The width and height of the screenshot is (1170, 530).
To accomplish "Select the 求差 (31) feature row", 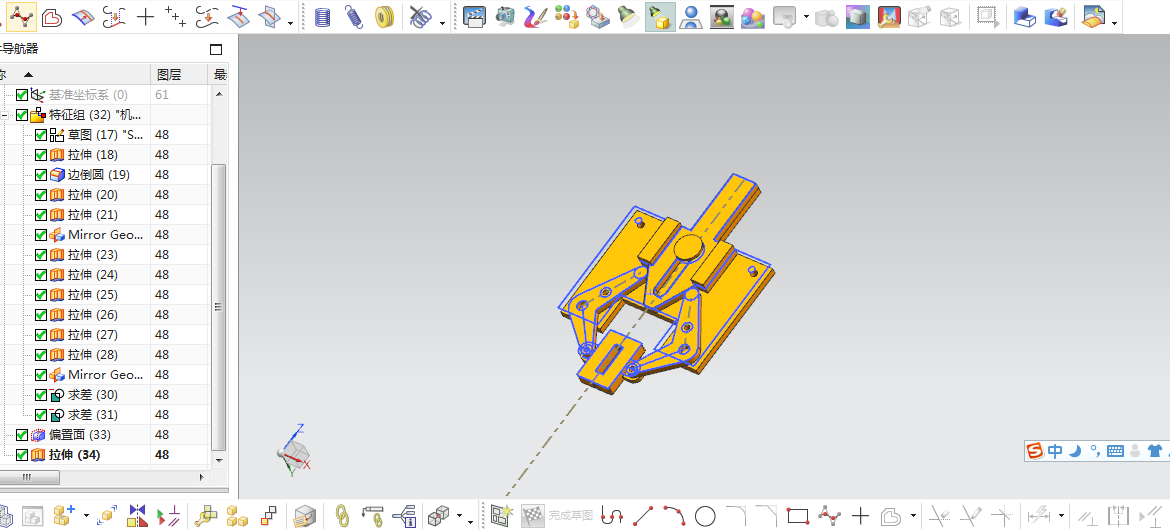I will (93, 414).
